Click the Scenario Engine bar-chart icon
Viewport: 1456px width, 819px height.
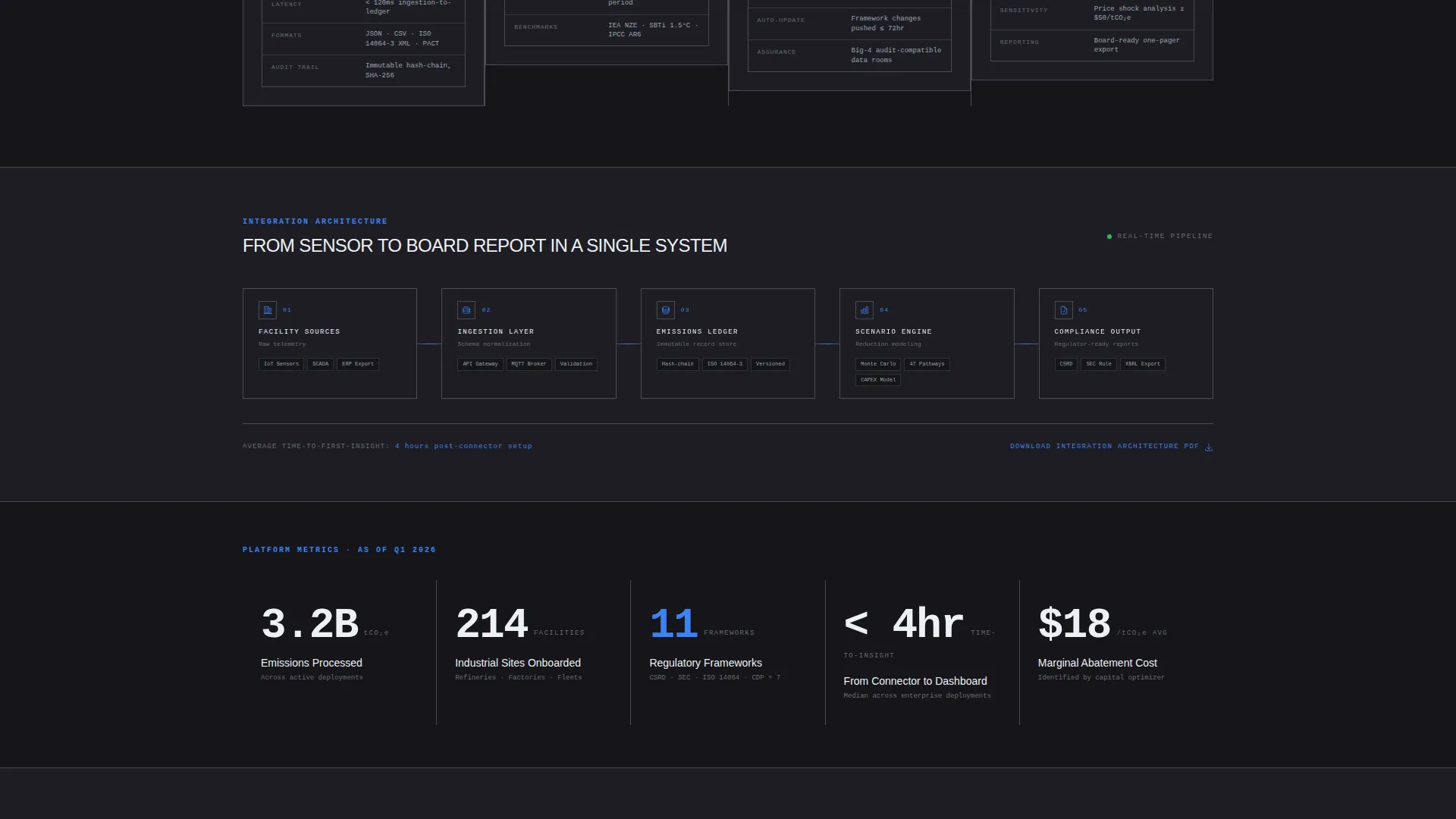[864, 310]
